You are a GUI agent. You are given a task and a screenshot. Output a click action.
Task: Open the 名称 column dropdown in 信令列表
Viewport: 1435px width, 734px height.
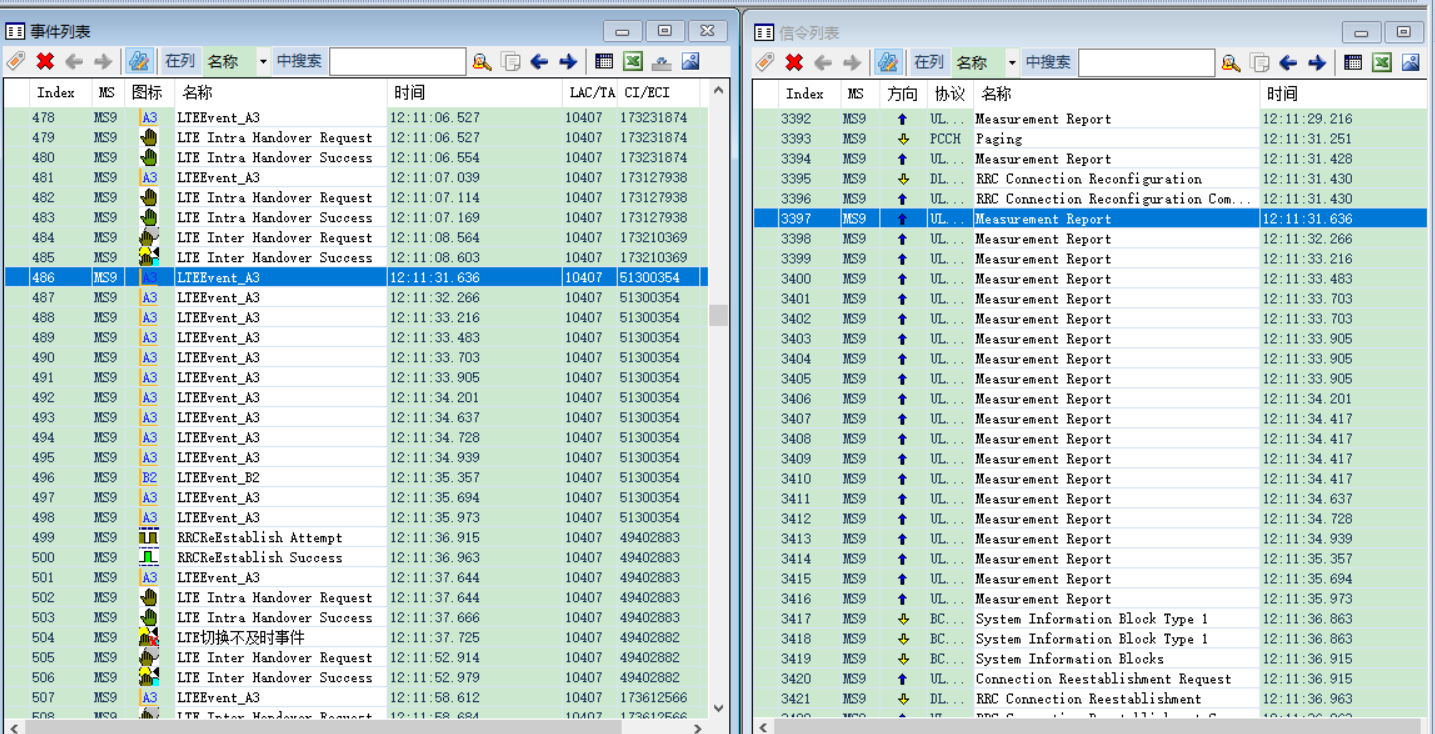click(x=1012, y=62)
